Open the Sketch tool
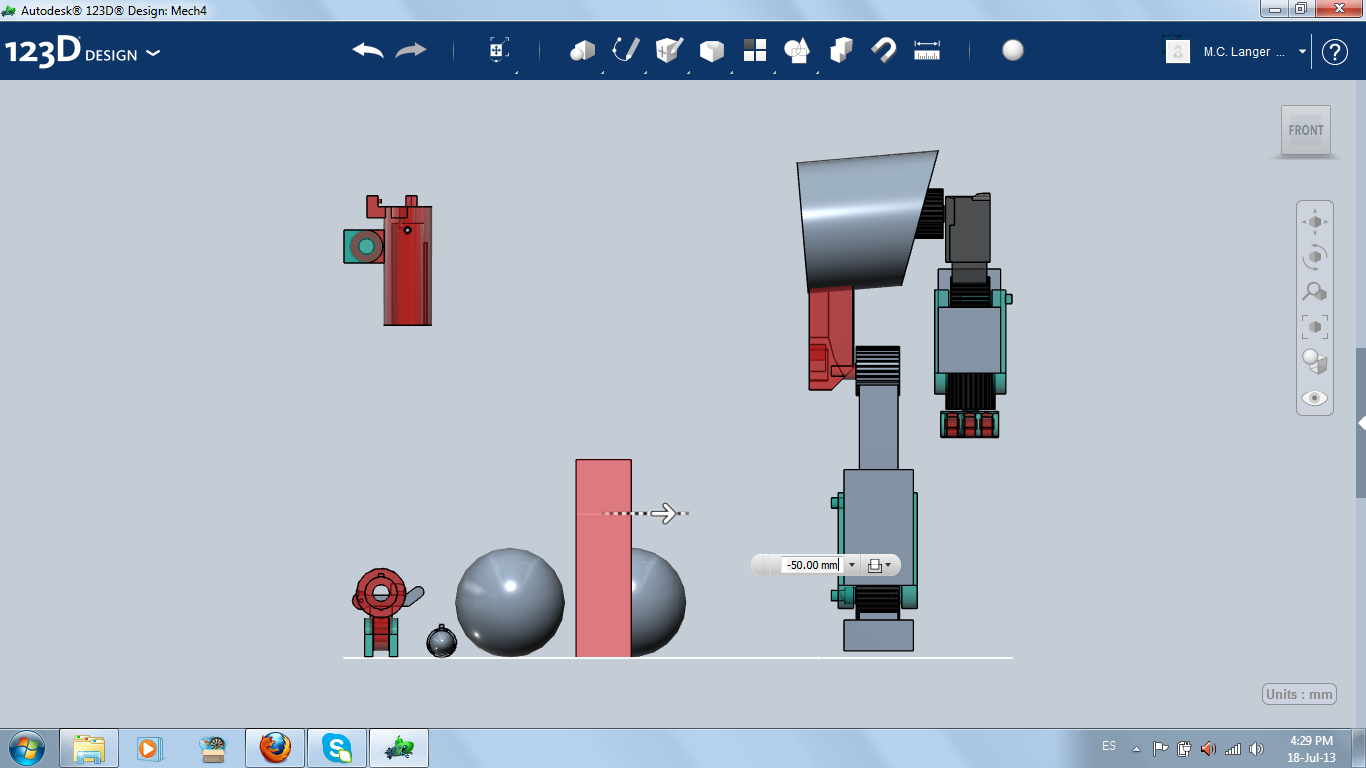This screenshot has width=1366, height=768. click(626, 50)
